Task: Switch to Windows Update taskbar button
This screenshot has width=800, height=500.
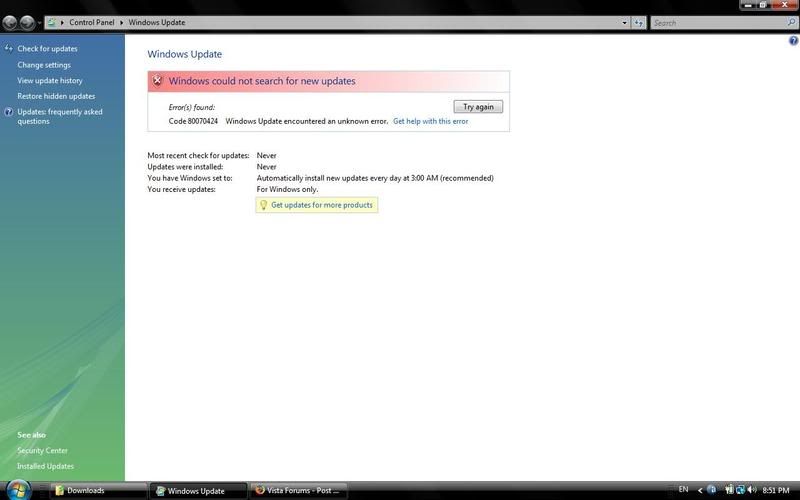Action: coord(198,491)
